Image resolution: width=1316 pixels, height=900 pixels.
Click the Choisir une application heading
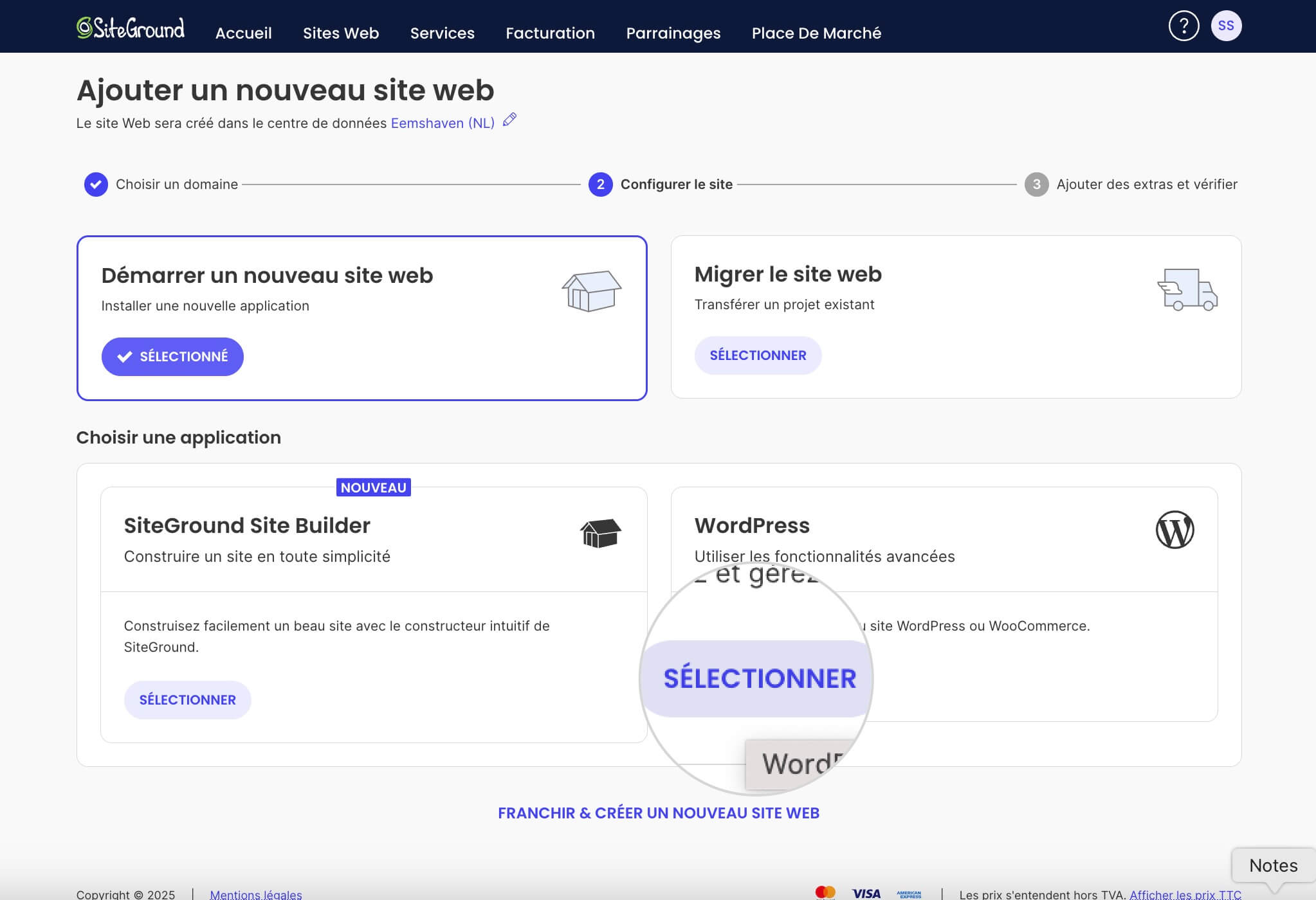coord(179,438)
